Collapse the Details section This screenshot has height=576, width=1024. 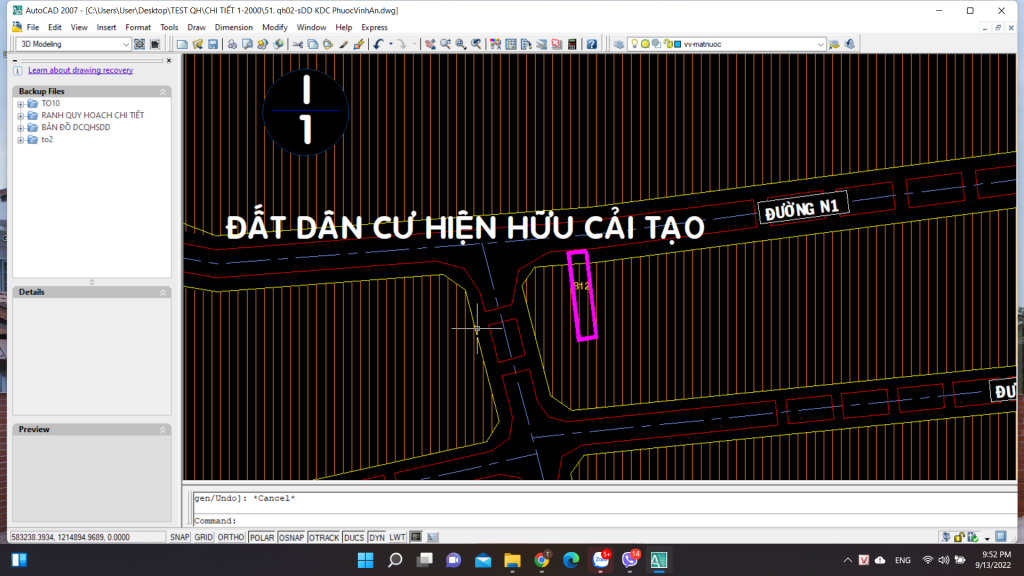[x=163, y=293]
